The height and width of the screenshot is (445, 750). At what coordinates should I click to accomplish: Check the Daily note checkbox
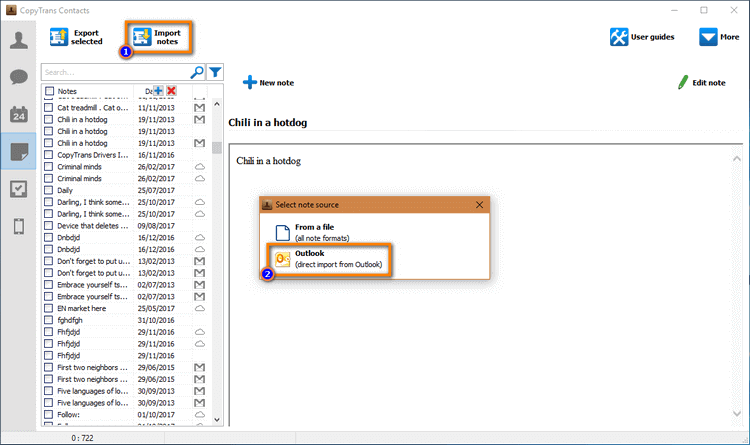[48, 190]
